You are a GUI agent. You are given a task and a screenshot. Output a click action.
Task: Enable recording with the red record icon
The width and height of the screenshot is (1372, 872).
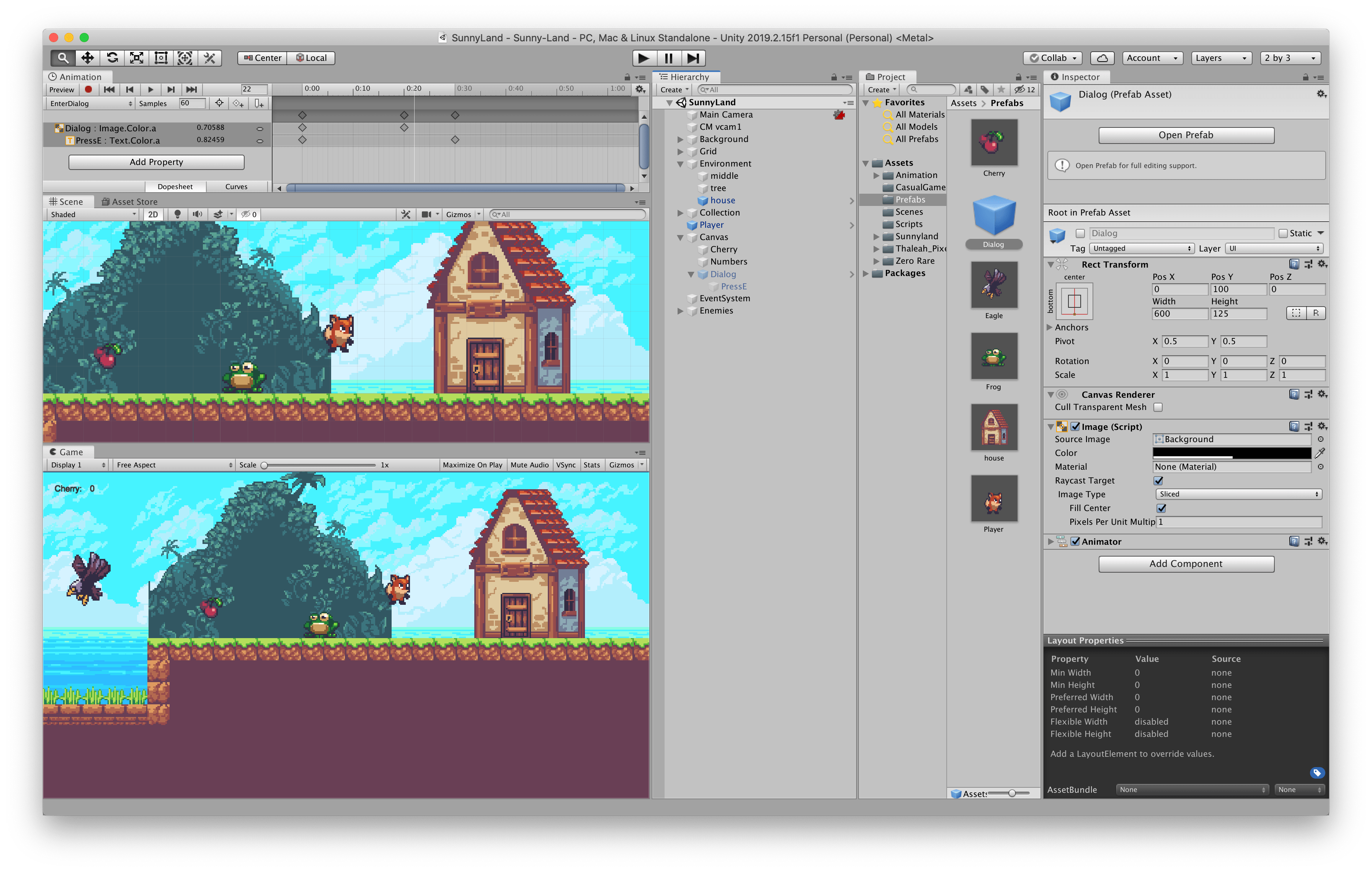[88, 90]
